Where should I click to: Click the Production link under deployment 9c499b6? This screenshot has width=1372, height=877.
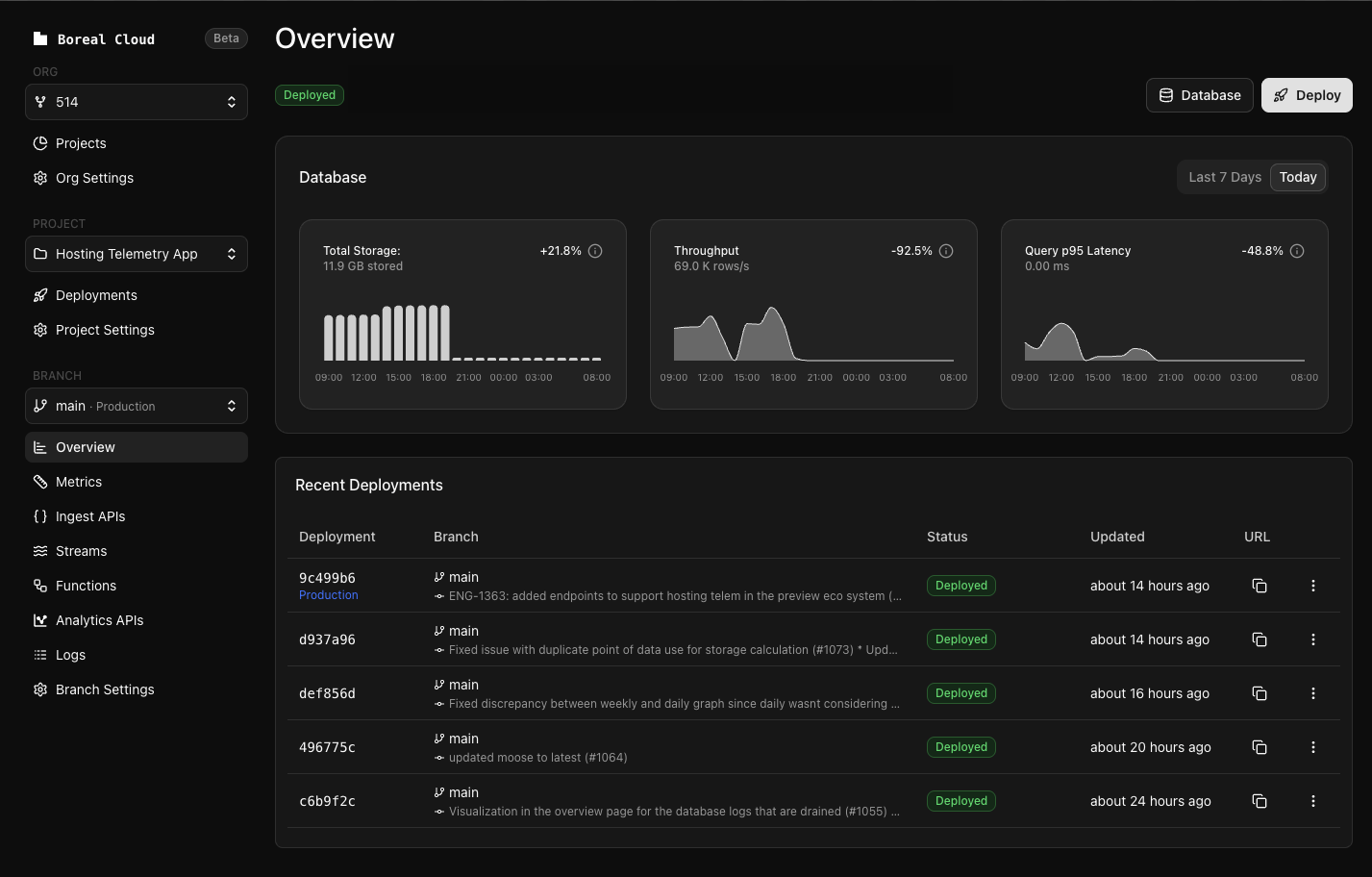pos(328,594)
